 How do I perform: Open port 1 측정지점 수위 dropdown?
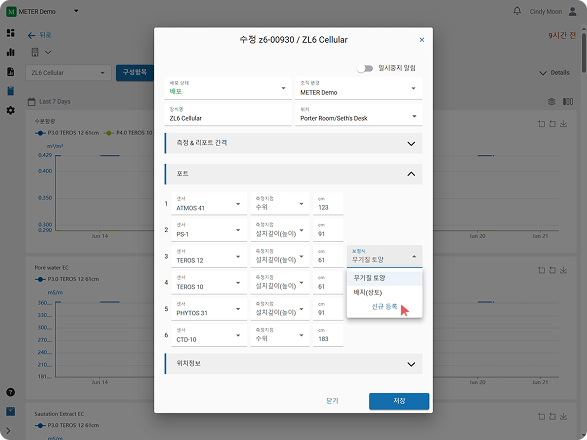[x=280, y=204]
